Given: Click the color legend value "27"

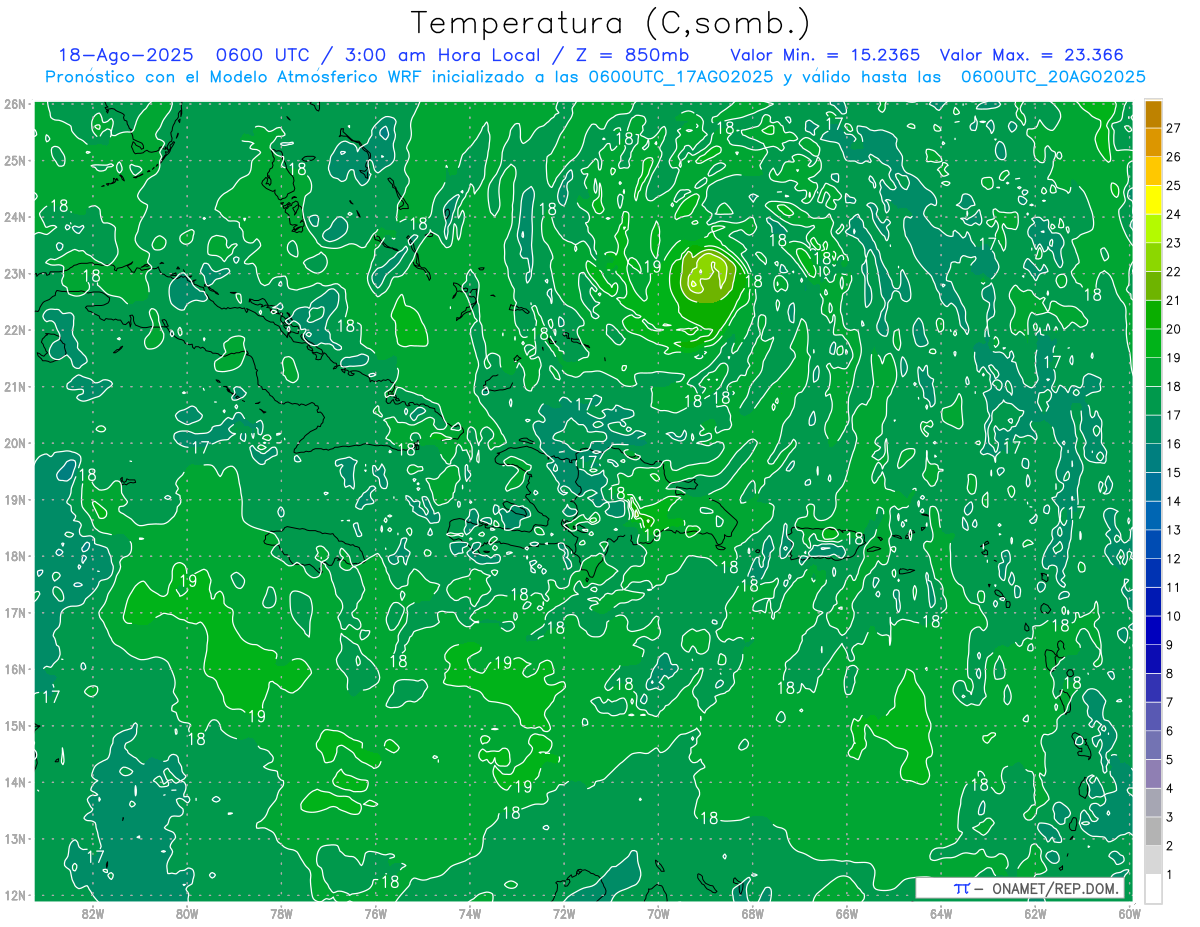Looking at the screenshot, I should [x=1174, y=128].
